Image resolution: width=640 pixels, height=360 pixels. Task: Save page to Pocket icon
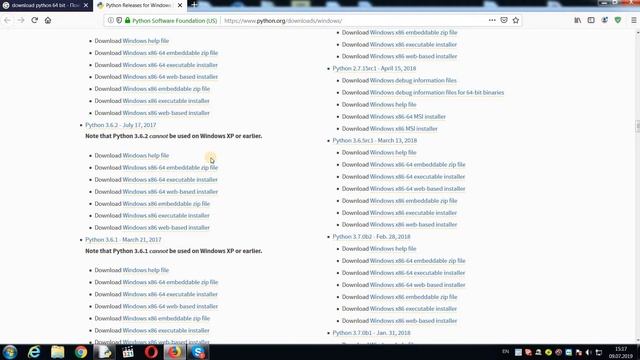click(x=504, y=20)
